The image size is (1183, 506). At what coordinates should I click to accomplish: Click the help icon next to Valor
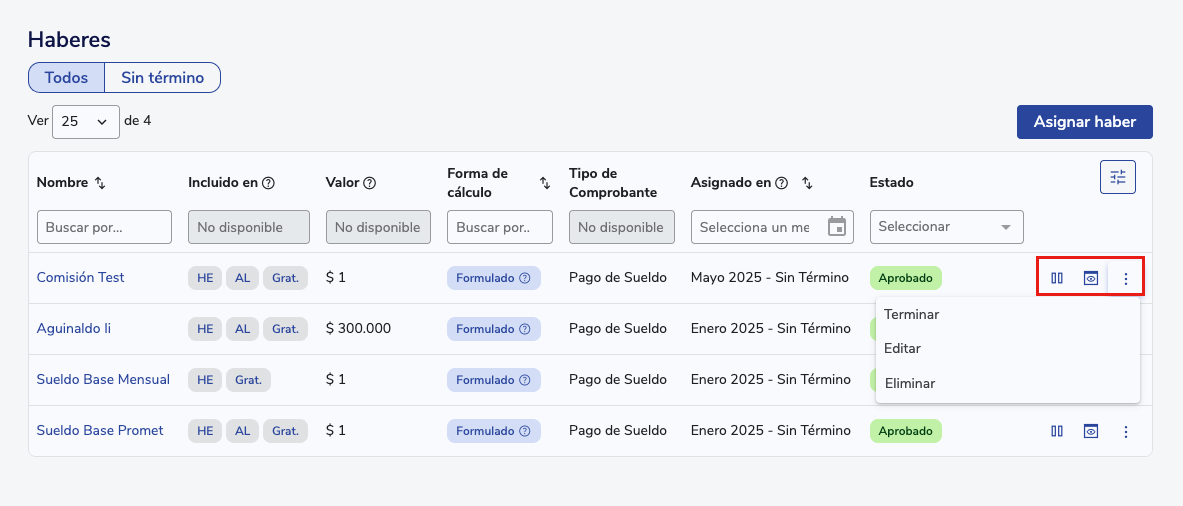[370, 183]
